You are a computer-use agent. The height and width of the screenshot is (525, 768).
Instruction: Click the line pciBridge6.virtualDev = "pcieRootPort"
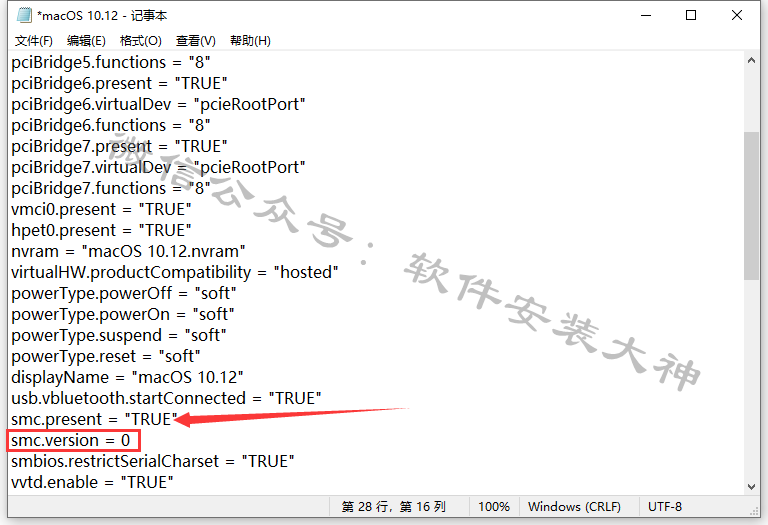pos(158,105)
